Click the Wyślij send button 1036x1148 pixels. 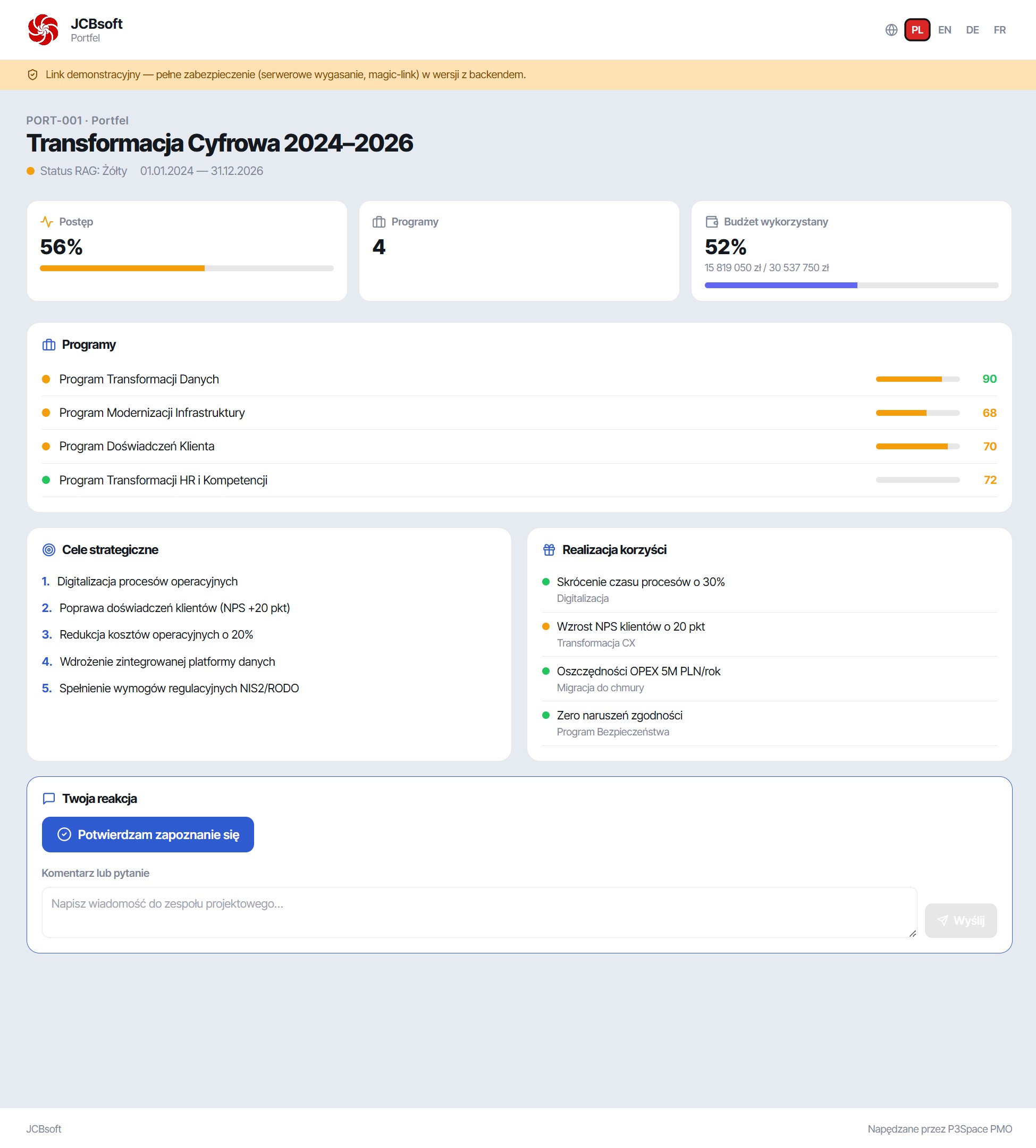tap(961, 920)
